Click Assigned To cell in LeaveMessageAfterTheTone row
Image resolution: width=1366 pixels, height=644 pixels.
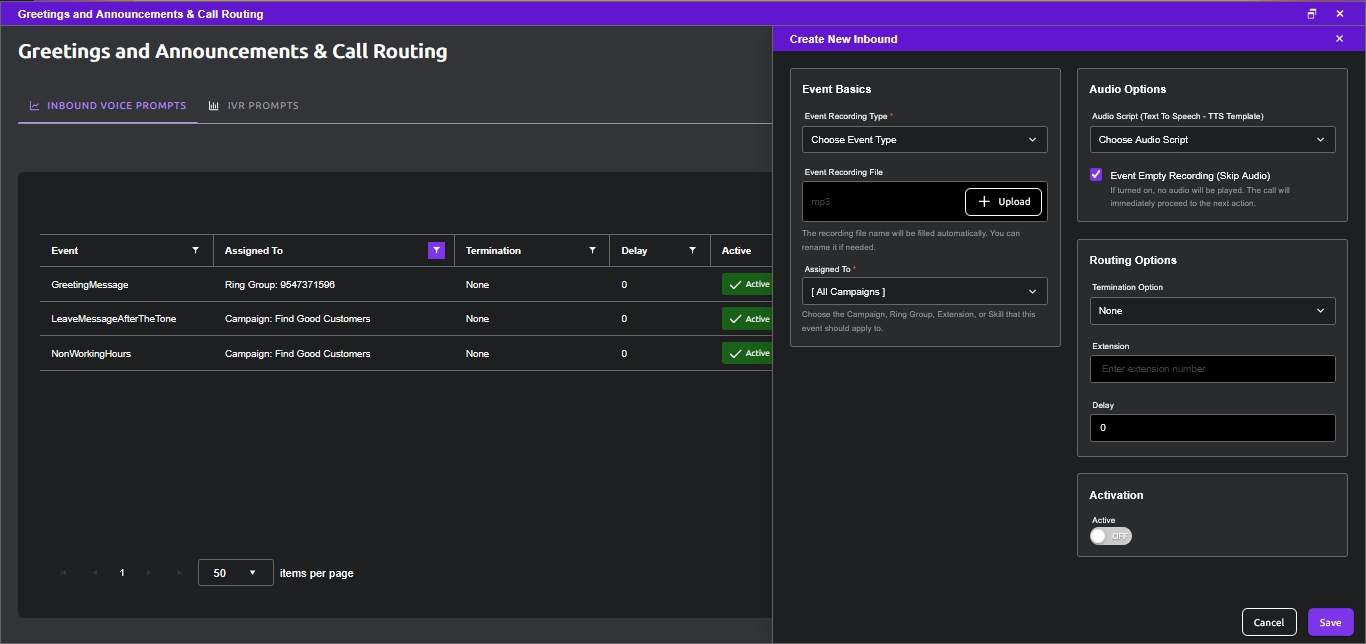(x=333, y=319)
